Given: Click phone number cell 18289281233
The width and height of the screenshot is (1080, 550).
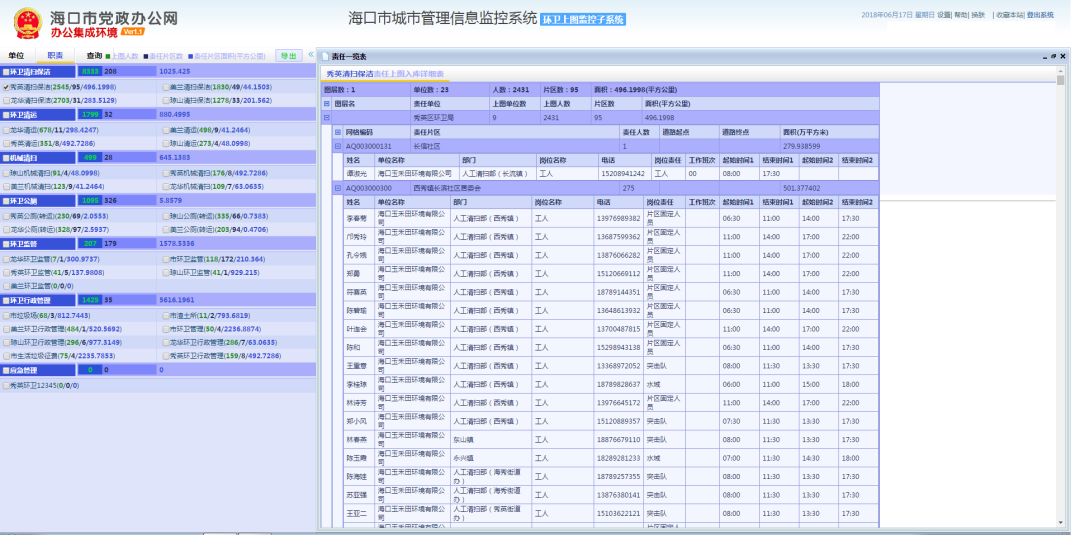Looking at the screenshot, I should [x=619, y=458].
